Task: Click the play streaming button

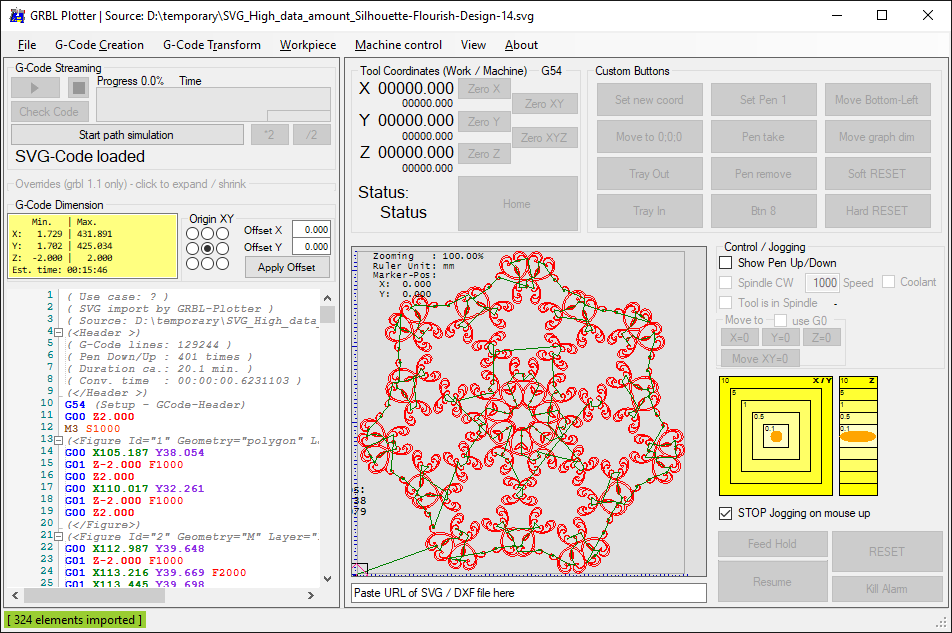Action: point(35,88)
